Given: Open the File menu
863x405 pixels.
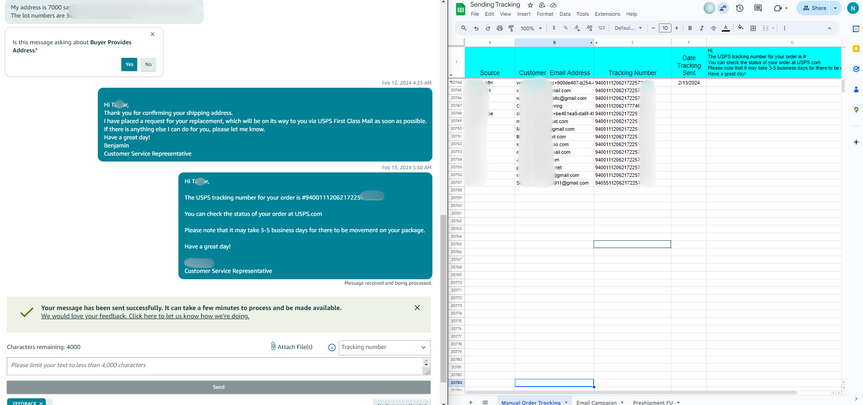Looking at the screenshot, I should (474, 14).
